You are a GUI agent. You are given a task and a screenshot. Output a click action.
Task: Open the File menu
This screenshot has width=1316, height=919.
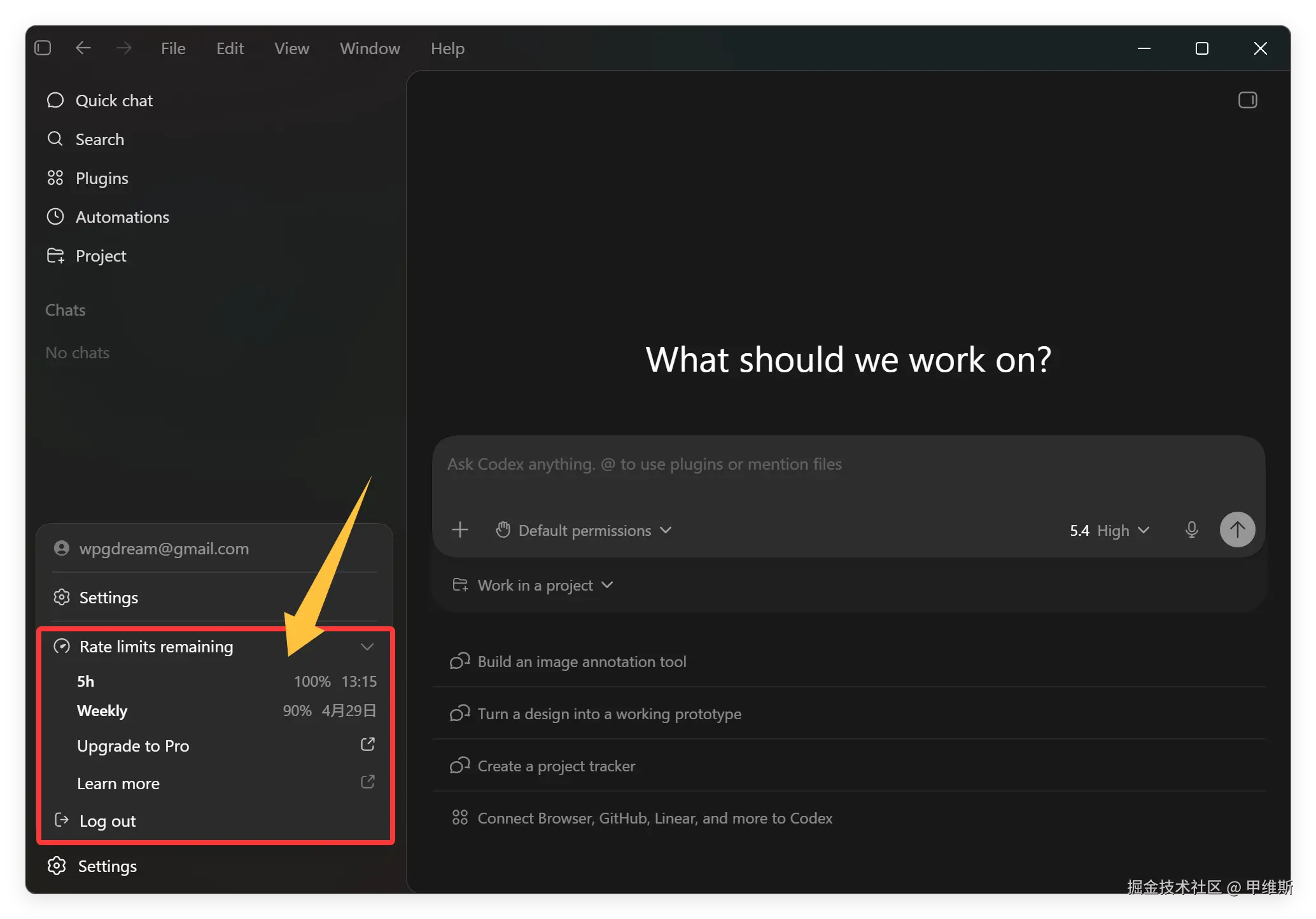(173, 48)
